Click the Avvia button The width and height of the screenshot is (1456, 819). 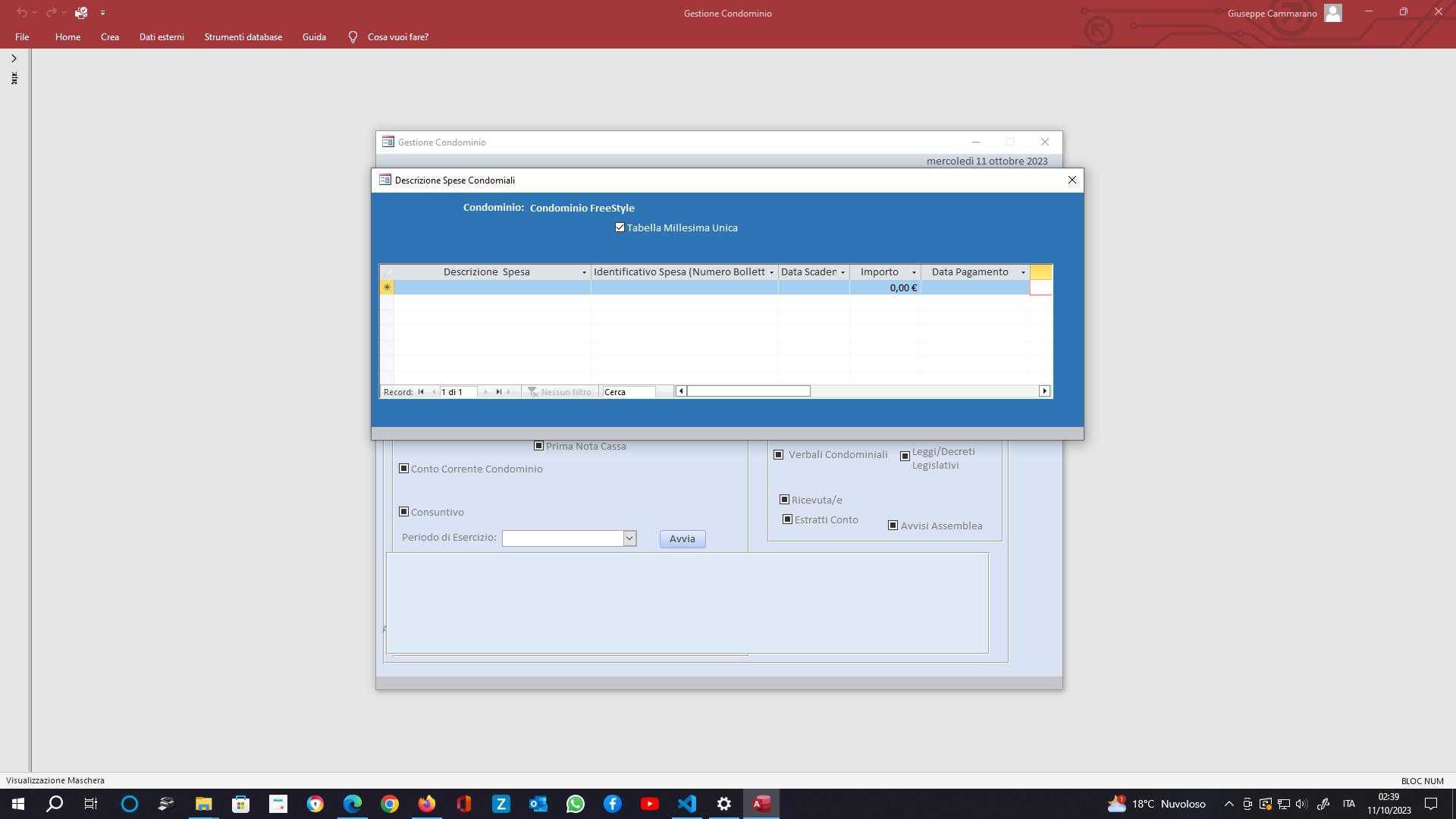coord(682,539)
